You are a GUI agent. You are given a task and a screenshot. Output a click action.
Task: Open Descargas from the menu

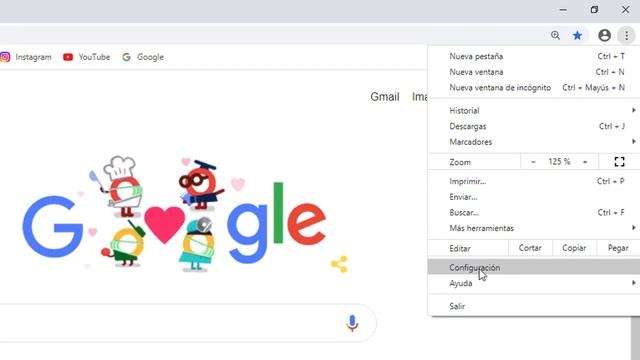coord(534,127)
